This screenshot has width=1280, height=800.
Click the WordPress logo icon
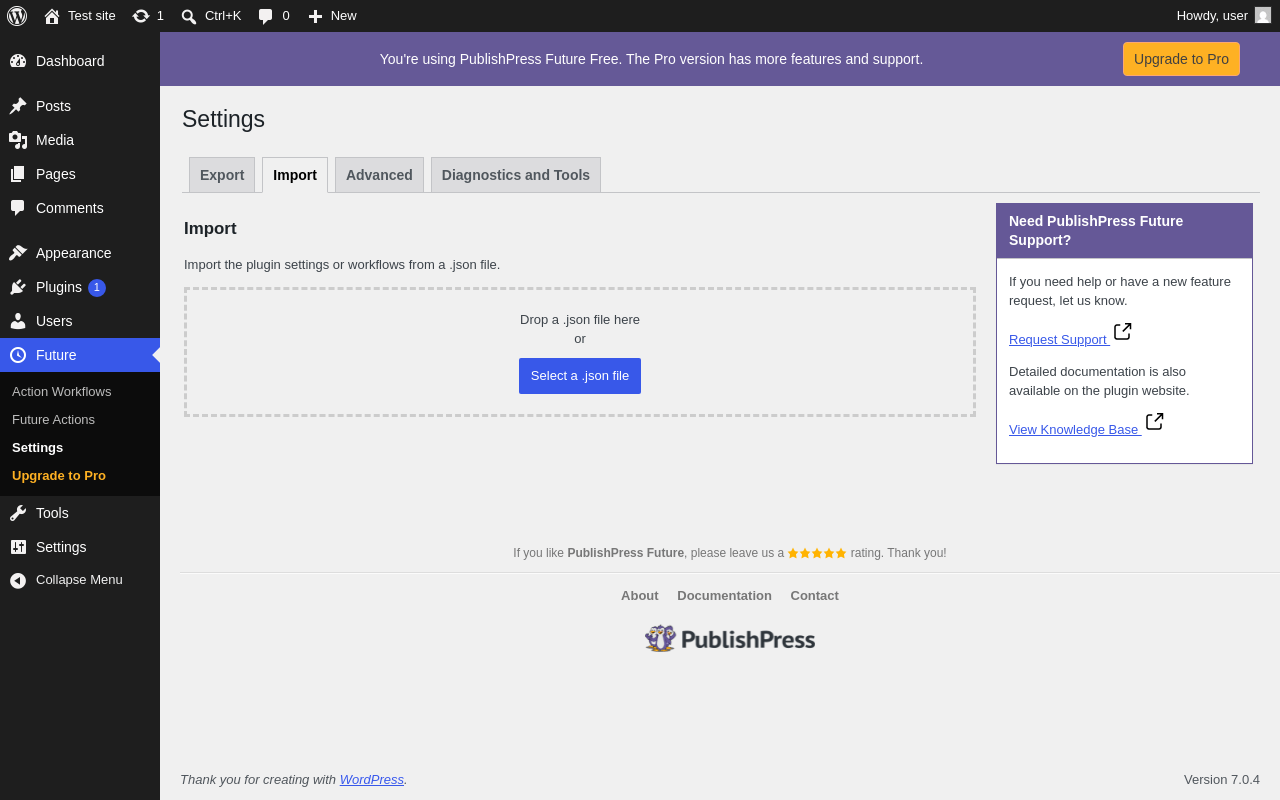[17, 16]
